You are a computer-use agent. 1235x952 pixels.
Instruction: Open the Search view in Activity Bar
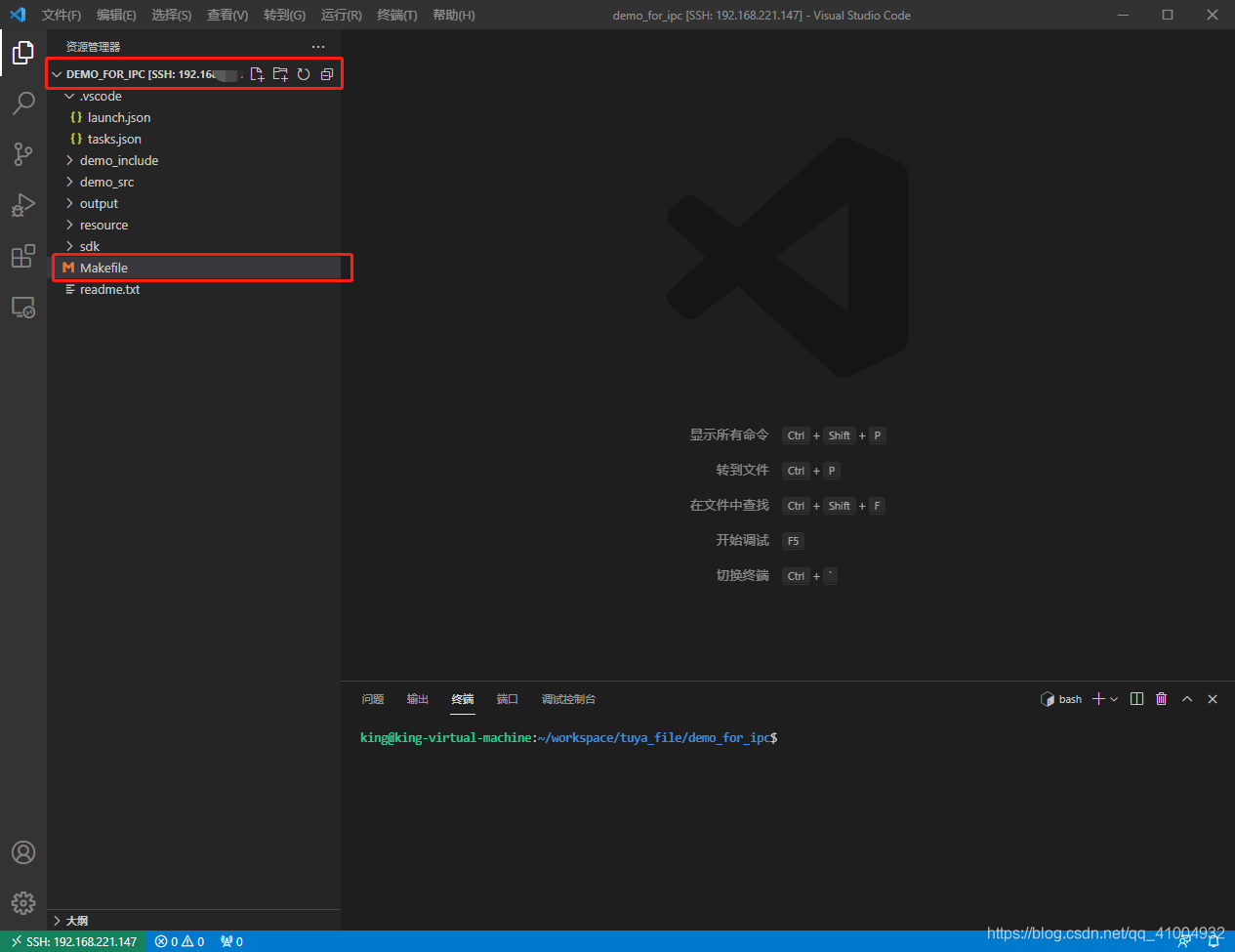click(22, 103)
